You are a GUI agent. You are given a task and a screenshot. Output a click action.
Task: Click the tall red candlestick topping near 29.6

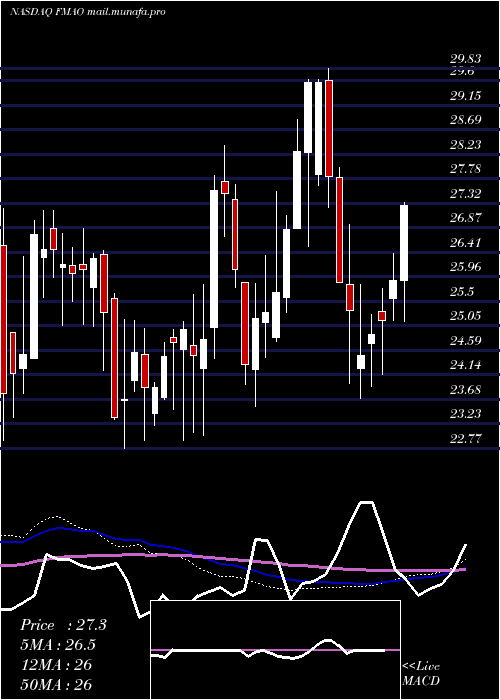329,129
